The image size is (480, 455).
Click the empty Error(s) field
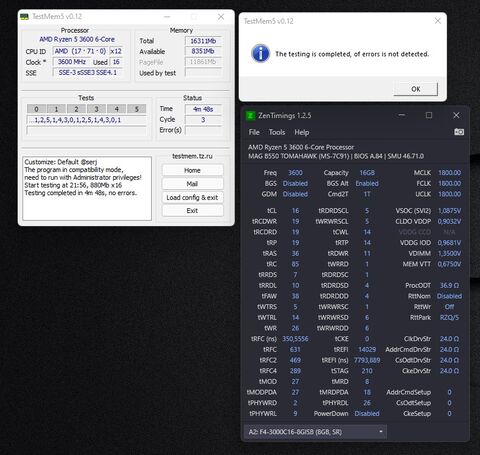tap(203, 130)
